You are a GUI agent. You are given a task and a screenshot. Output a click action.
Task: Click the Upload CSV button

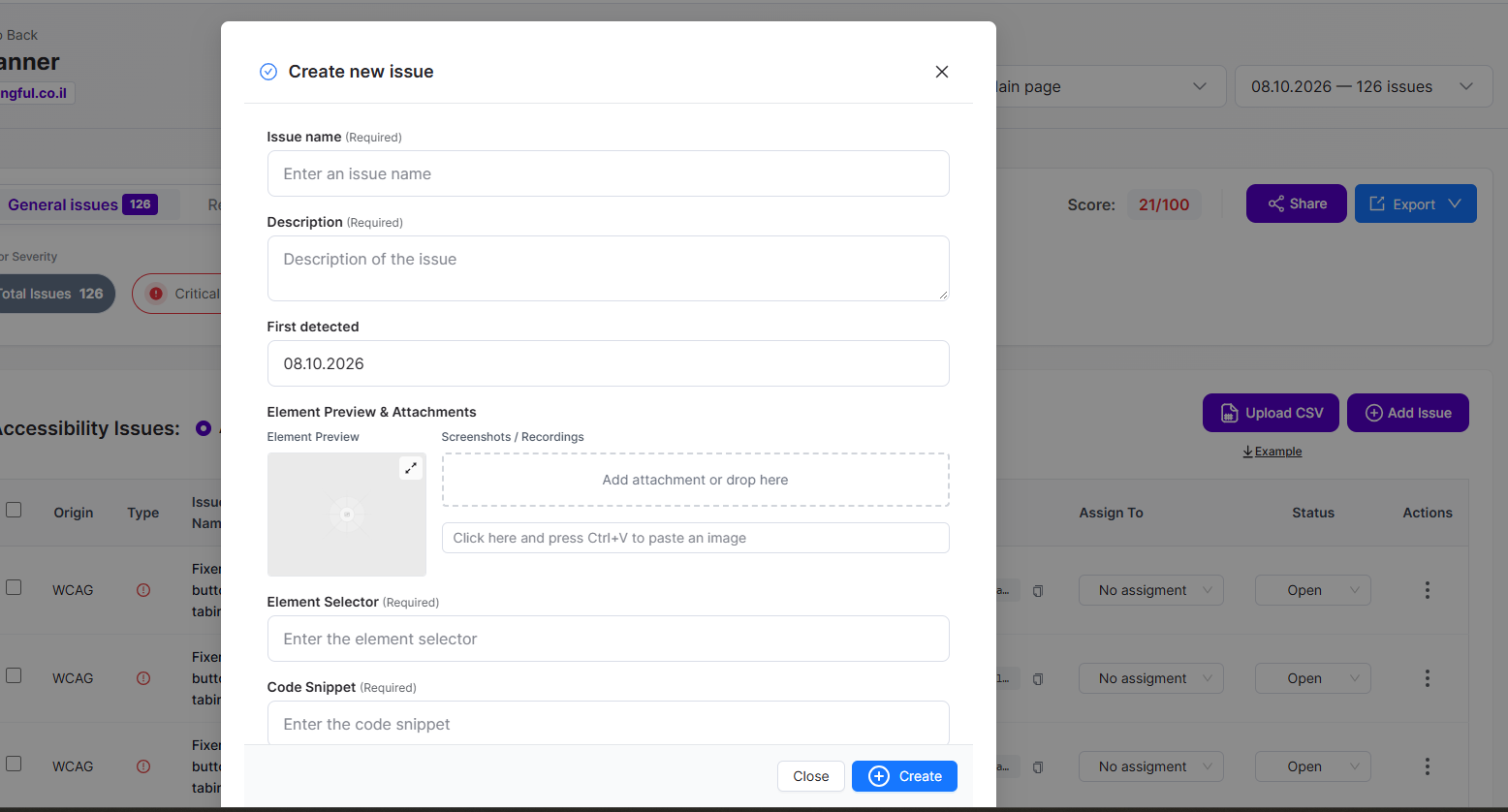click(1271, 413)
